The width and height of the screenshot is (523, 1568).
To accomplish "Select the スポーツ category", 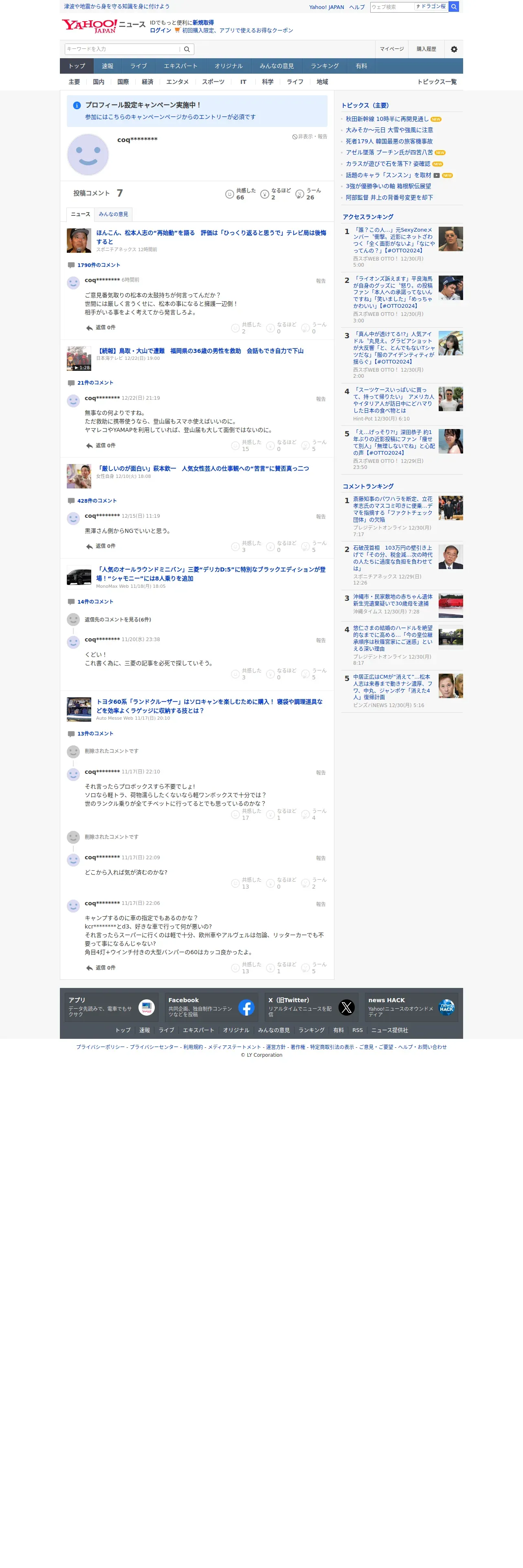I will (213, 82).
